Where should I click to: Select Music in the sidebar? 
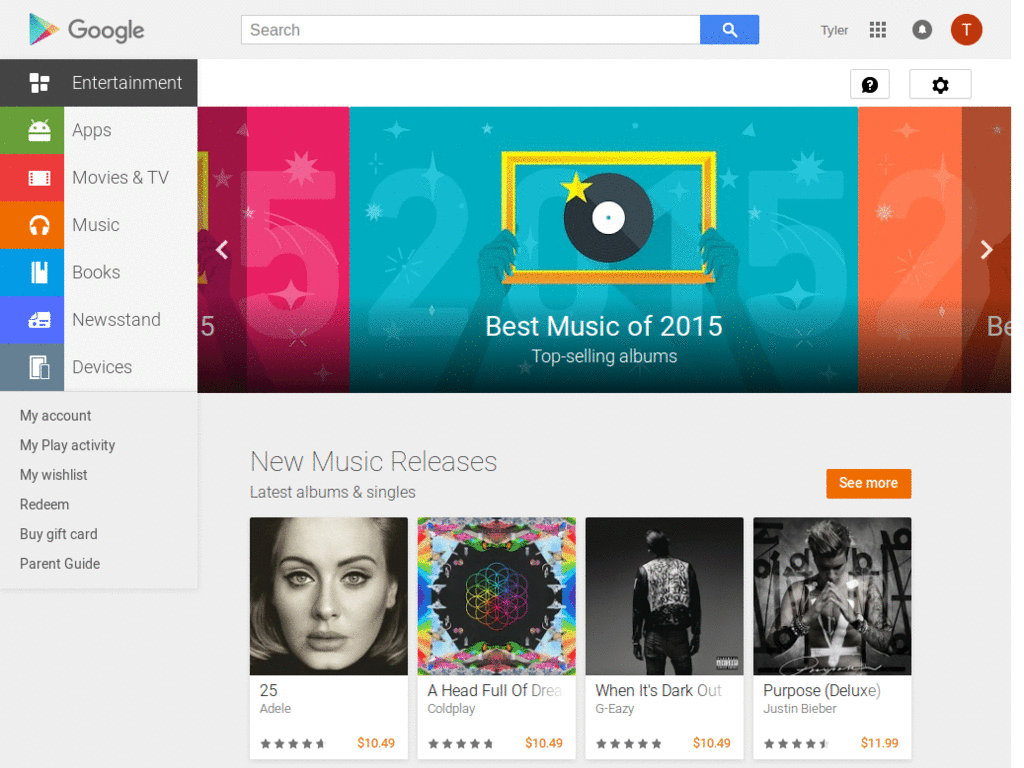click(95, 225)
